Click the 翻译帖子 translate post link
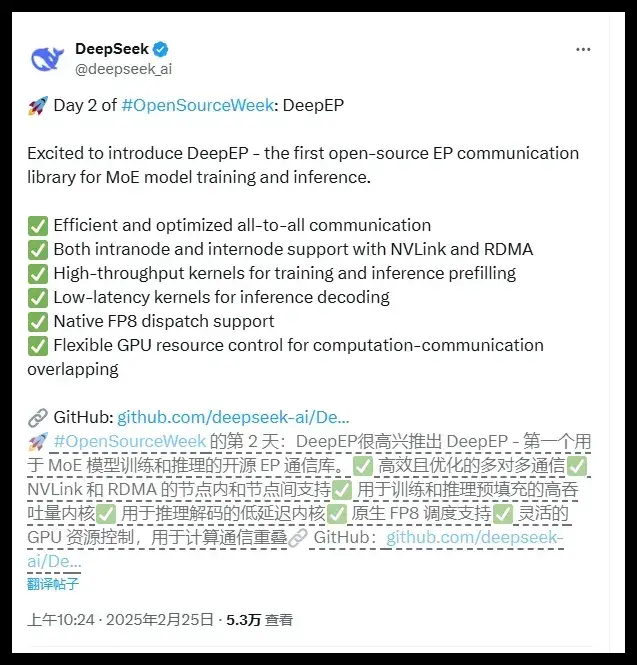This screenshot has width=637, height=665. point(53,584)
